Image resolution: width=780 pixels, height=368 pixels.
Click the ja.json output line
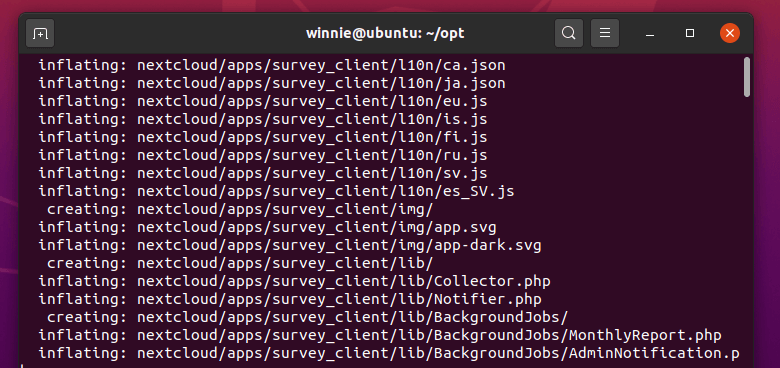tap(272, 83)
